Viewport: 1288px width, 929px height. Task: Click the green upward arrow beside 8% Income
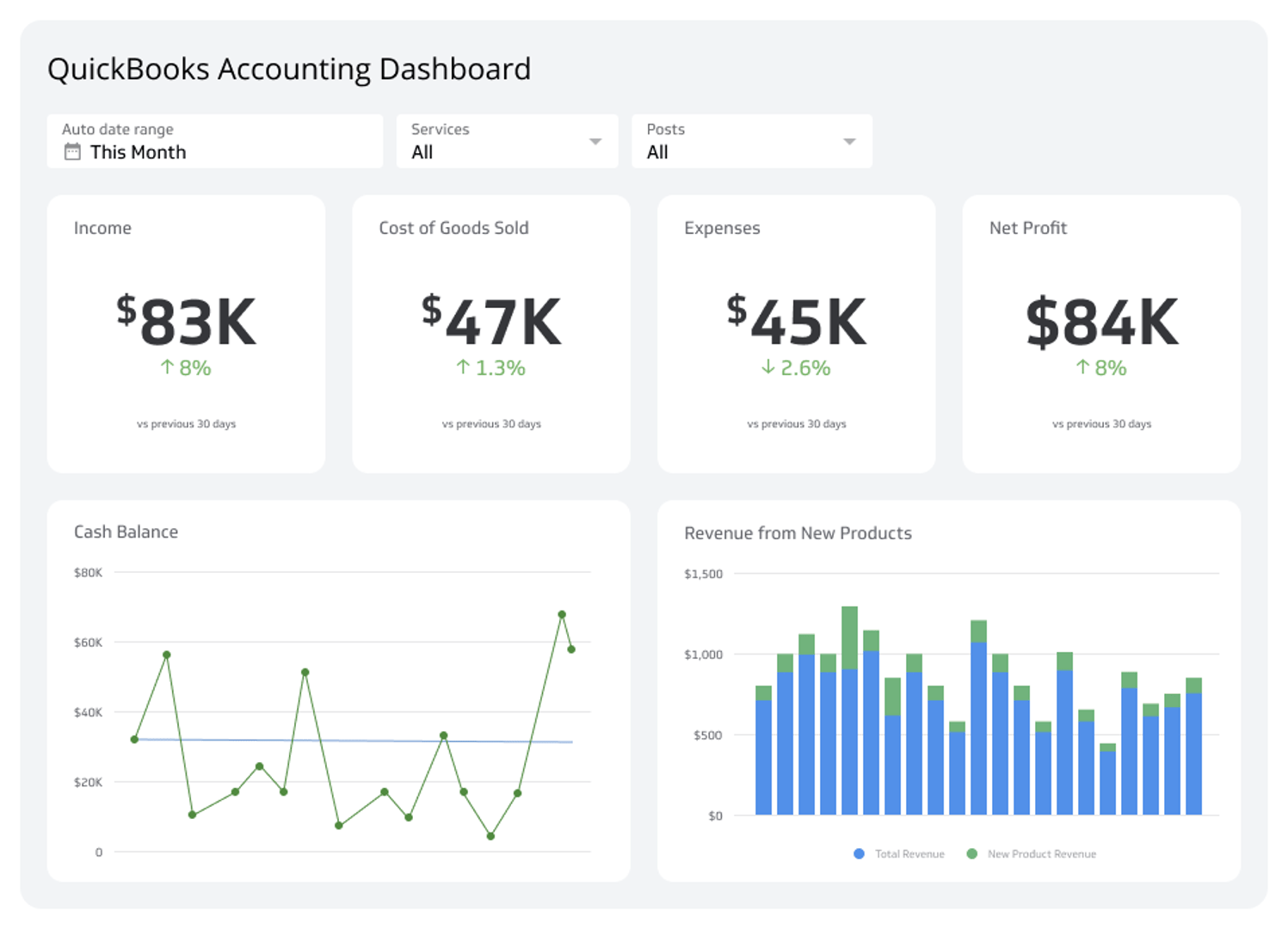click(x=165, y=367)
